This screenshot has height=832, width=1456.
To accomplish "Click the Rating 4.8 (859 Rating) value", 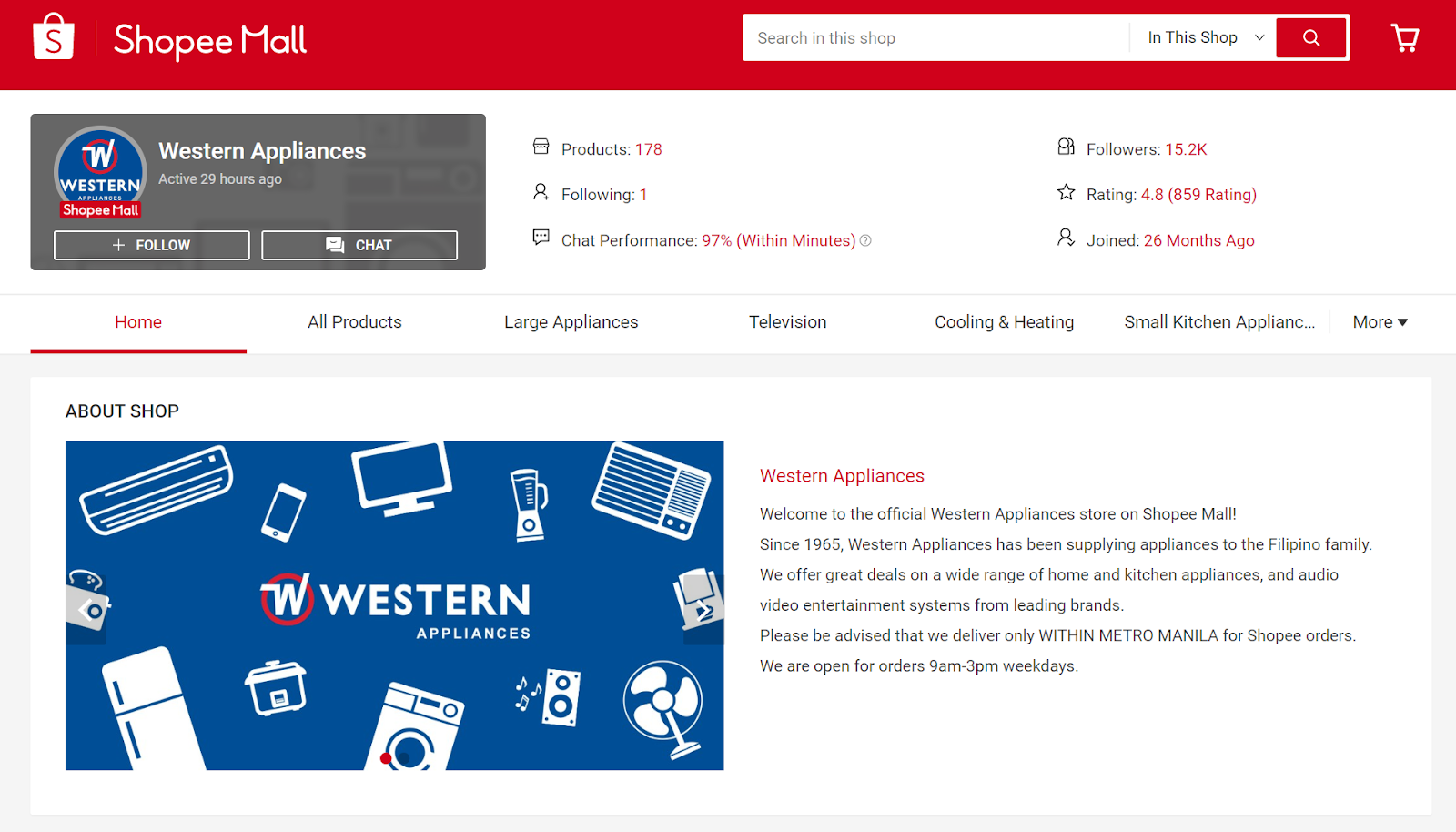I will click(x=1198, y=195).
